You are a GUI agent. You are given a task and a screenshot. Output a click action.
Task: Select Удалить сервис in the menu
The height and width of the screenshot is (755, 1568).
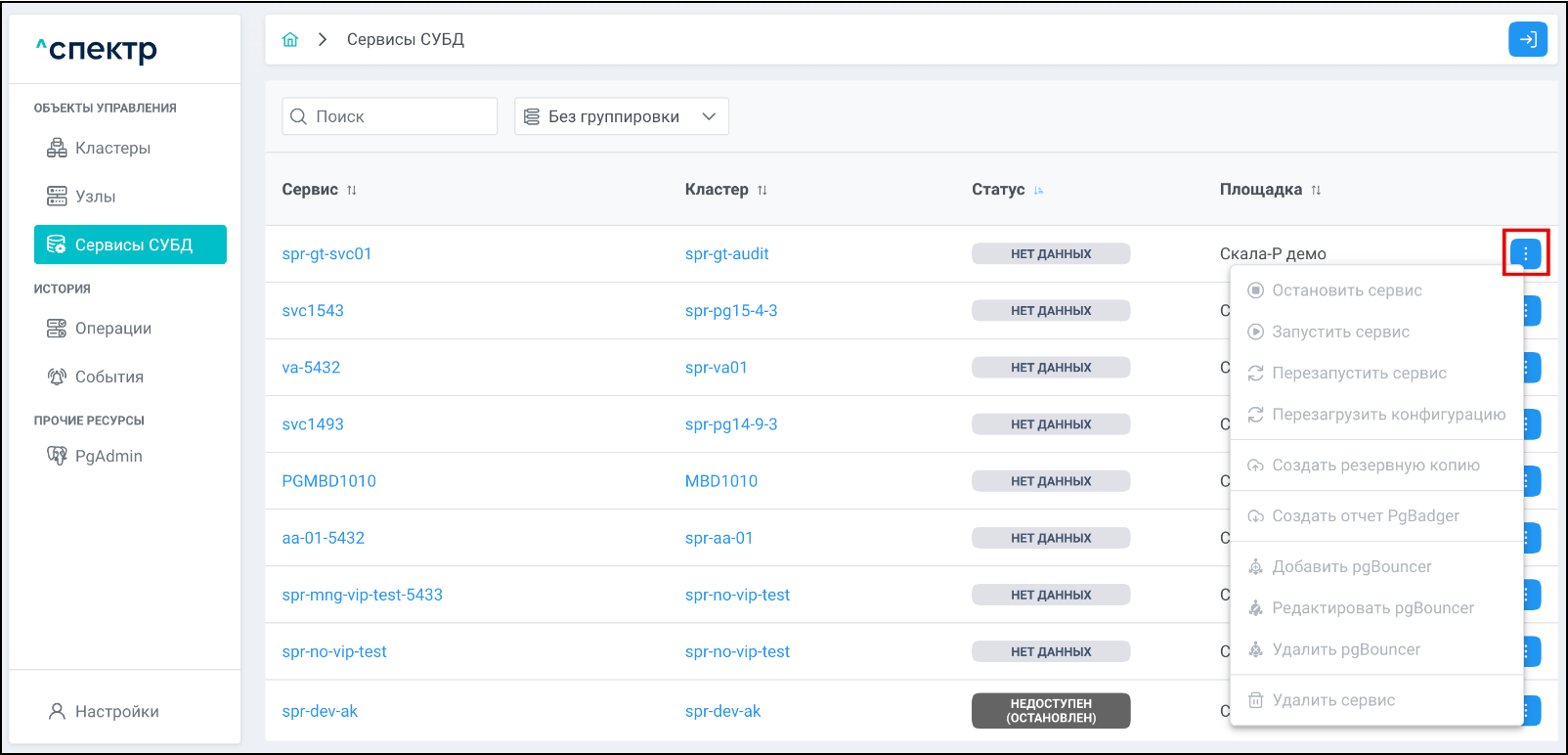(1333, 700)
